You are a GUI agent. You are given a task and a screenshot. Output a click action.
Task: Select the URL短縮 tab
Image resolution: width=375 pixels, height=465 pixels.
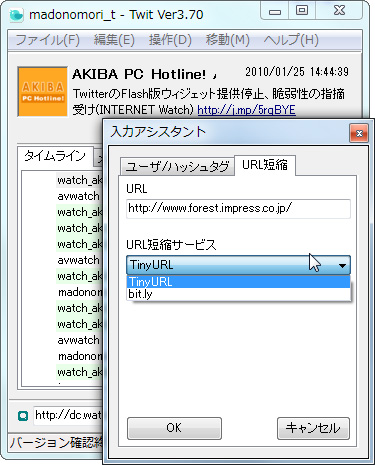pos(265,165)
